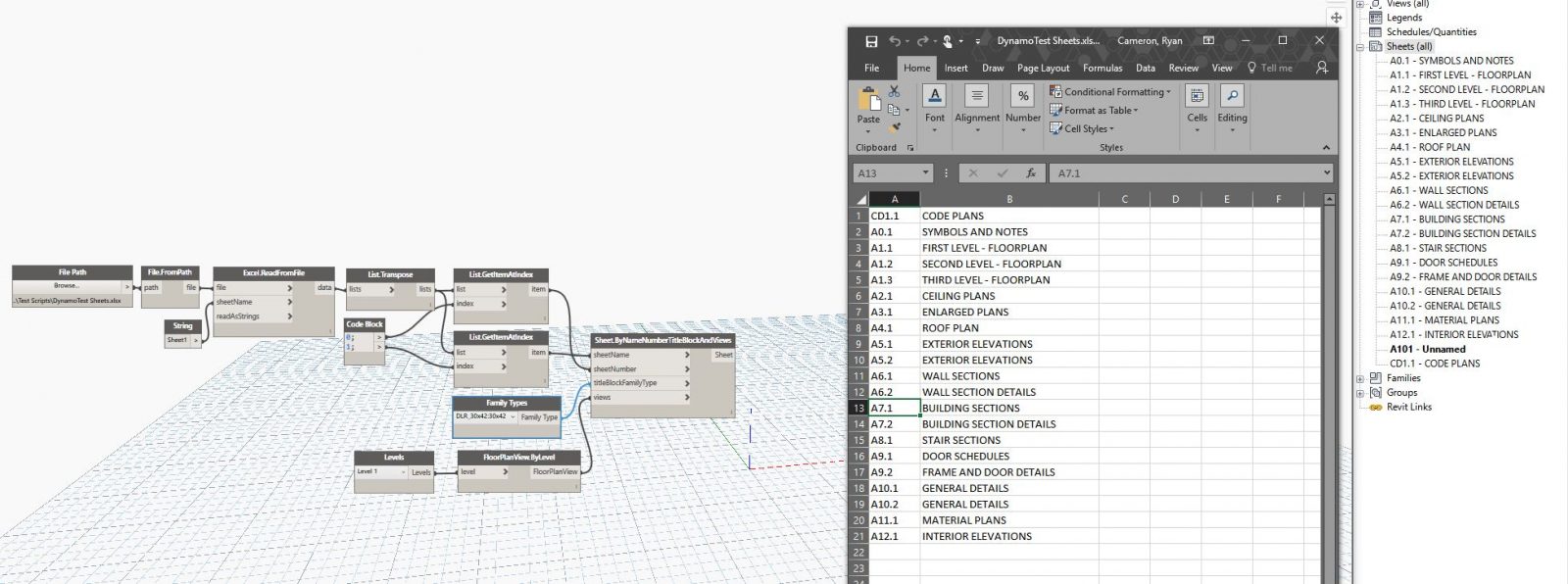Select cell with STAIR SECTIONS

[1009, 440]
